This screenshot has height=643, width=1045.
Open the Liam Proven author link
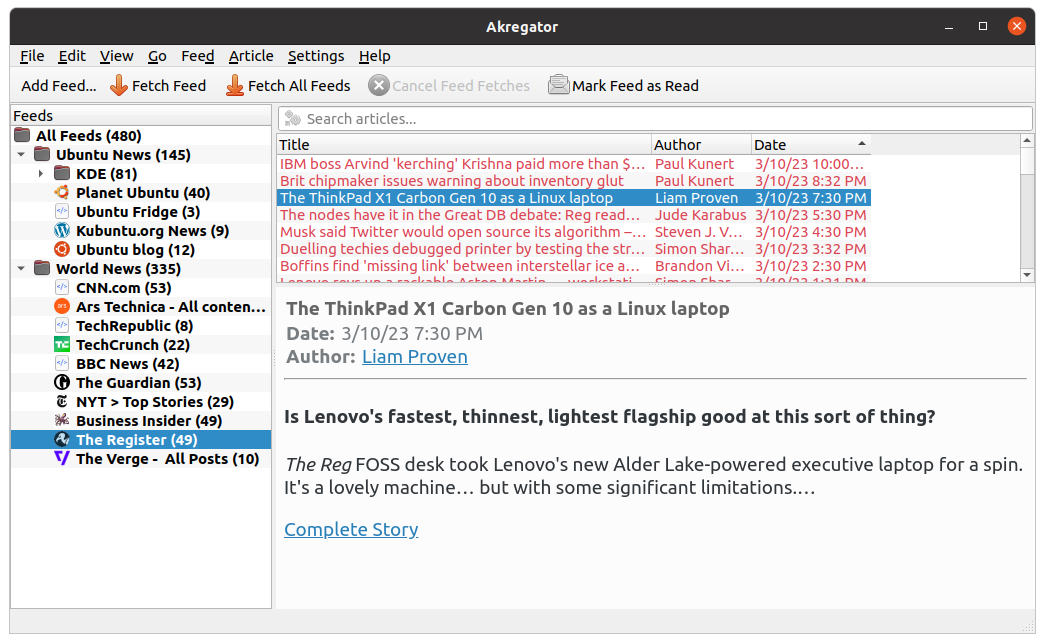coord(415,356)
